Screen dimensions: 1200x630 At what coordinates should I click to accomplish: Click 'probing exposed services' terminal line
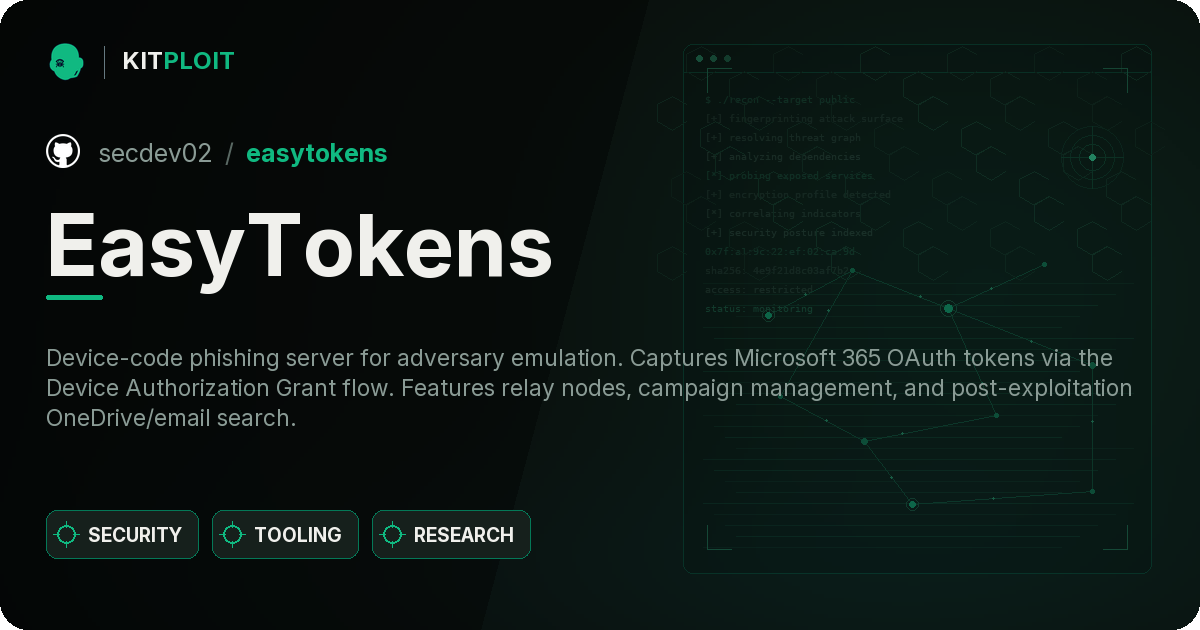[x=790, y=176]
